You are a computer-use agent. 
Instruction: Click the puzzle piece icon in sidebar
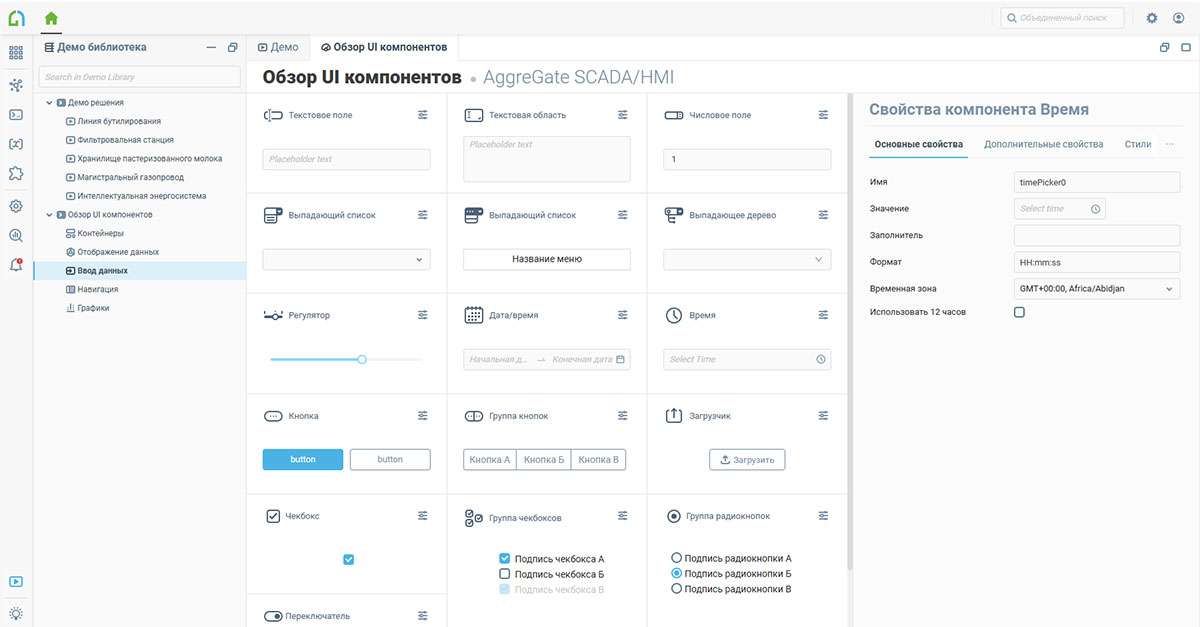click(x=16, y=173)
